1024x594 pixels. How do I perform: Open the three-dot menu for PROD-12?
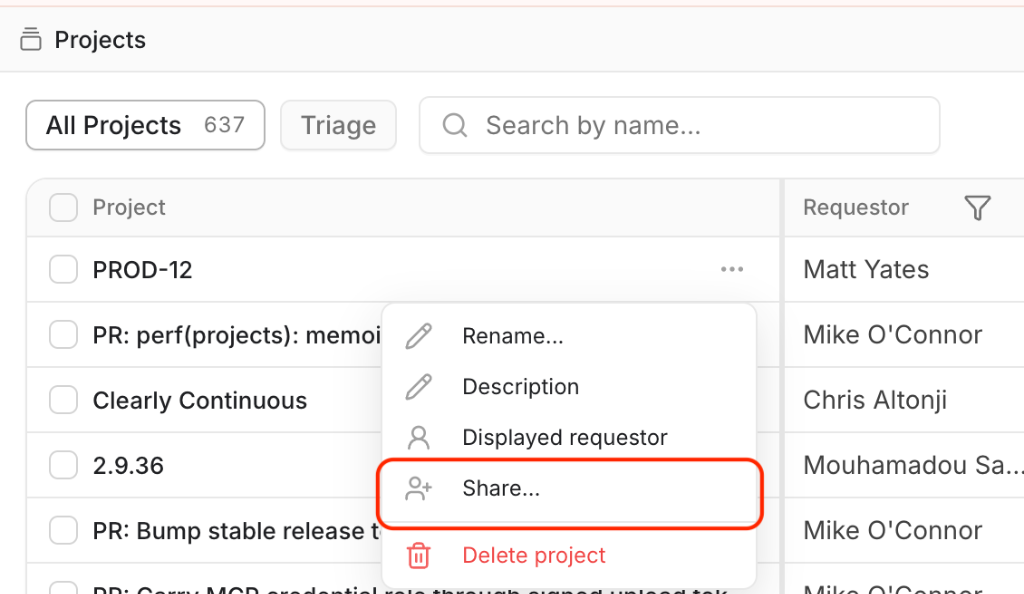click(x=731, y=270)
